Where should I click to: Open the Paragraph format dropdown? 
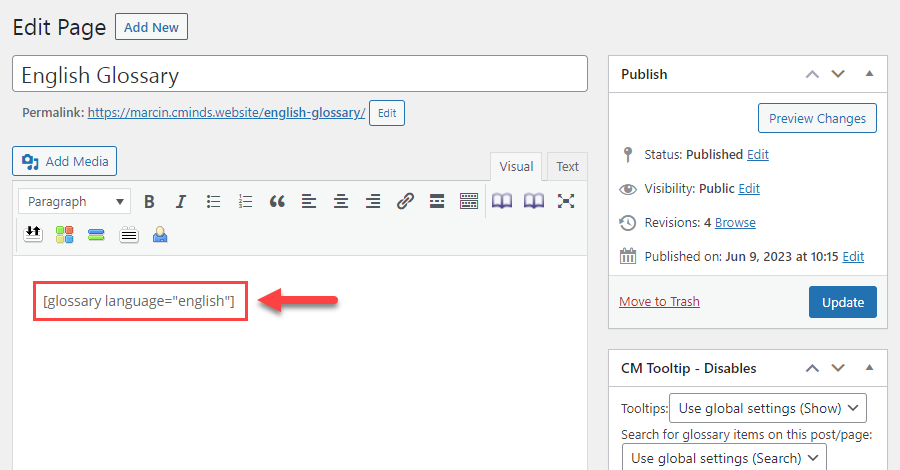75,201
